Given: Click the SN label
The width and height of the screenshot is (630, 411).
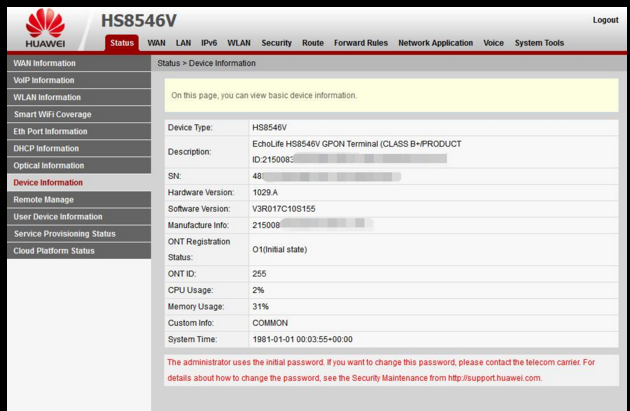Looking at the screenshot, I should (174, 176).
